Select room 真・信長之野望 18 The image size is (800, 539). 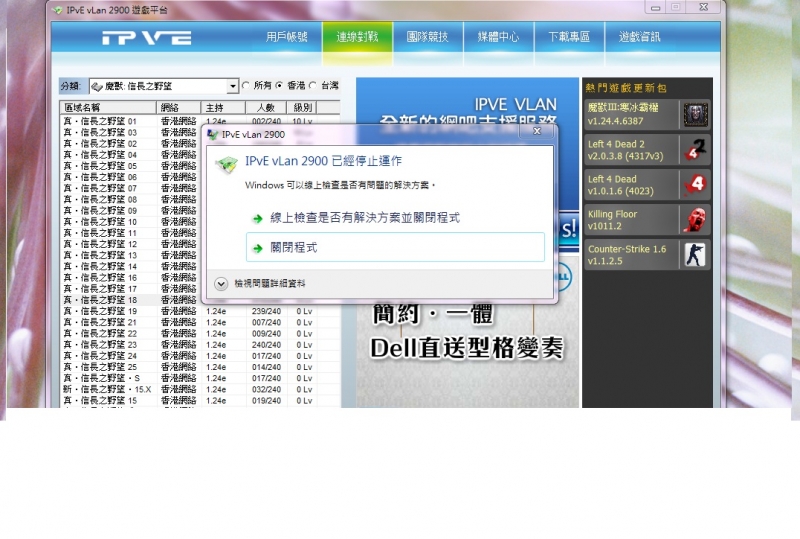pyautogui.click(x=100, y=300)
